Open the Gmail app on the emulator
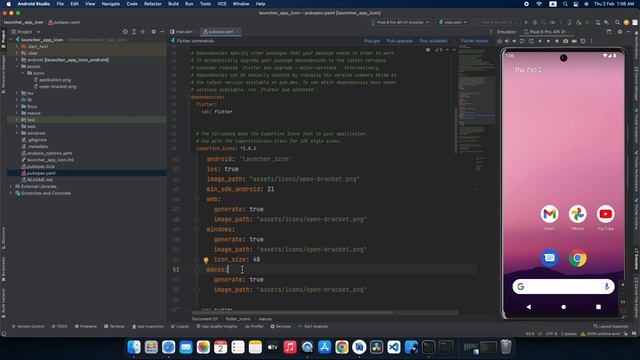 pyautogui.click(x=549, y=214)
